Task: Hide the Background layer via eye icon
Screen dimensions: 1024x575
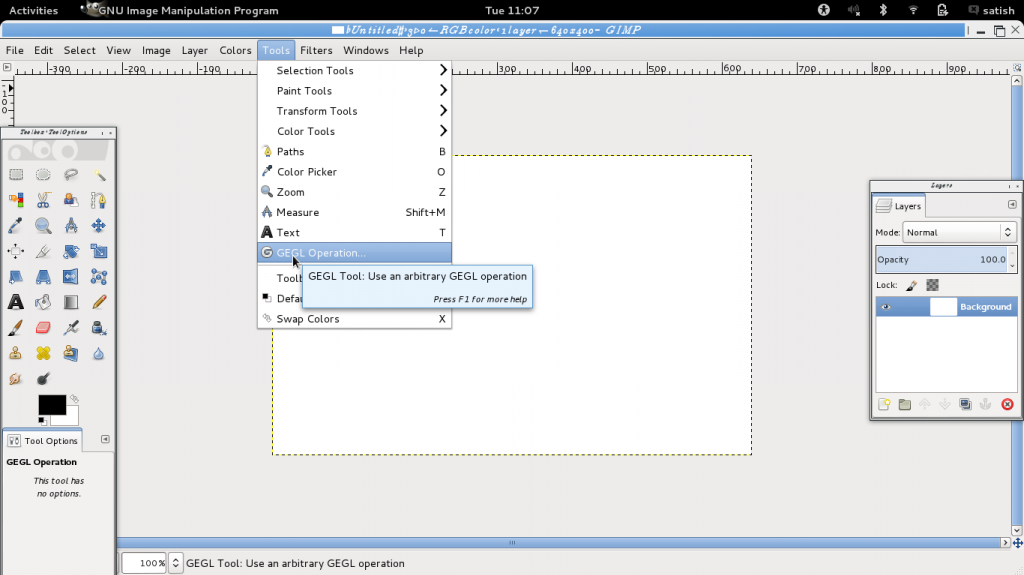Action: [886, 307]
